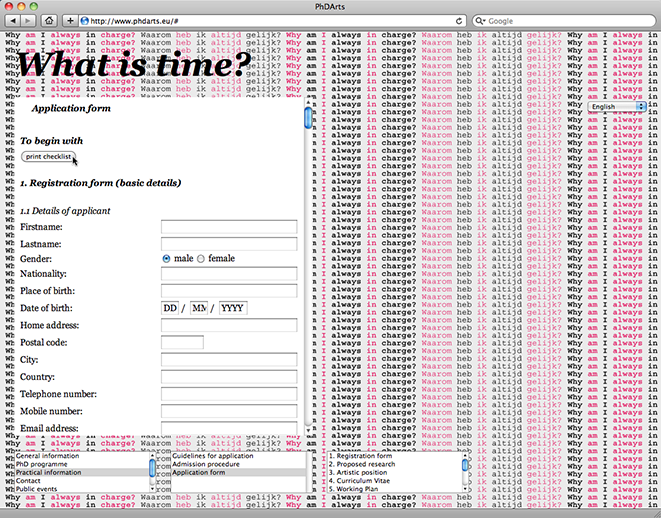Focus the Nationality text field
Viewport: 661px width, 518px height.
[229, 274]
